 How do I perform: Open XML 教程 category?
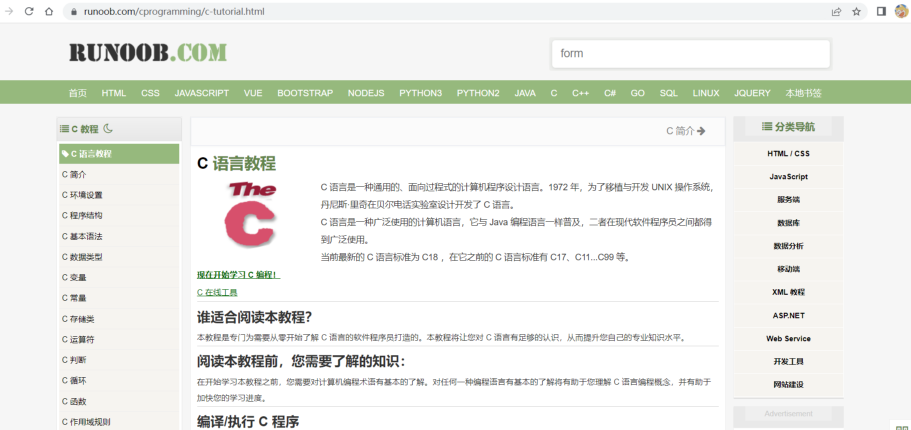pyautogui.click(x=788, y=292)
